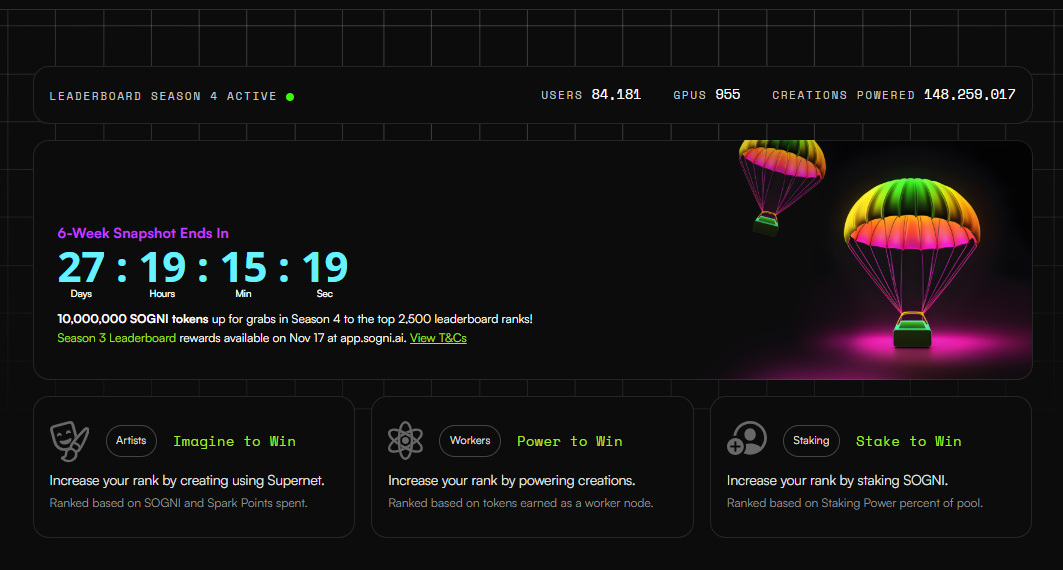Open the View T&Cs link
This screenshot has width=1063, height=570.
click(438, 338)
